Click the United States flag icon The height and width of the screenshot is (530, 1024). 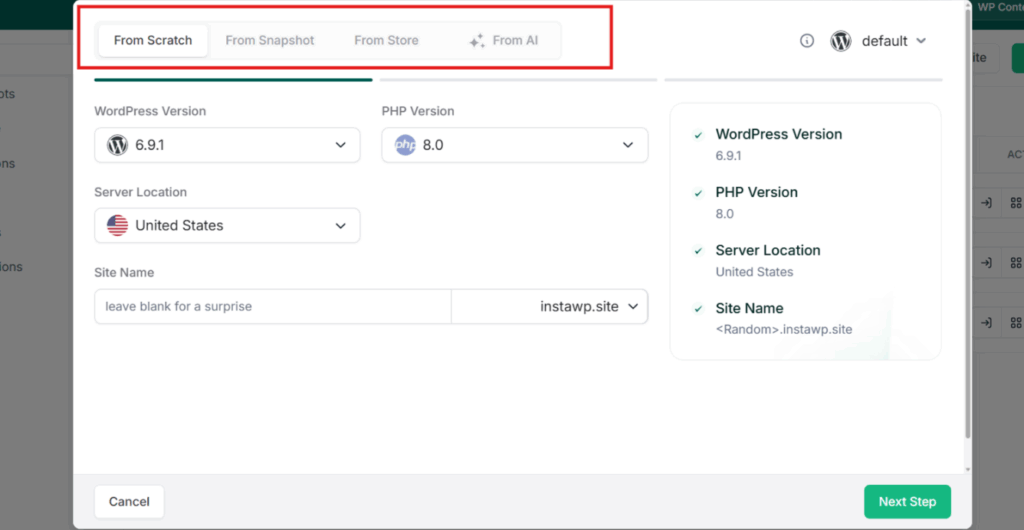[x=118, y=225]
